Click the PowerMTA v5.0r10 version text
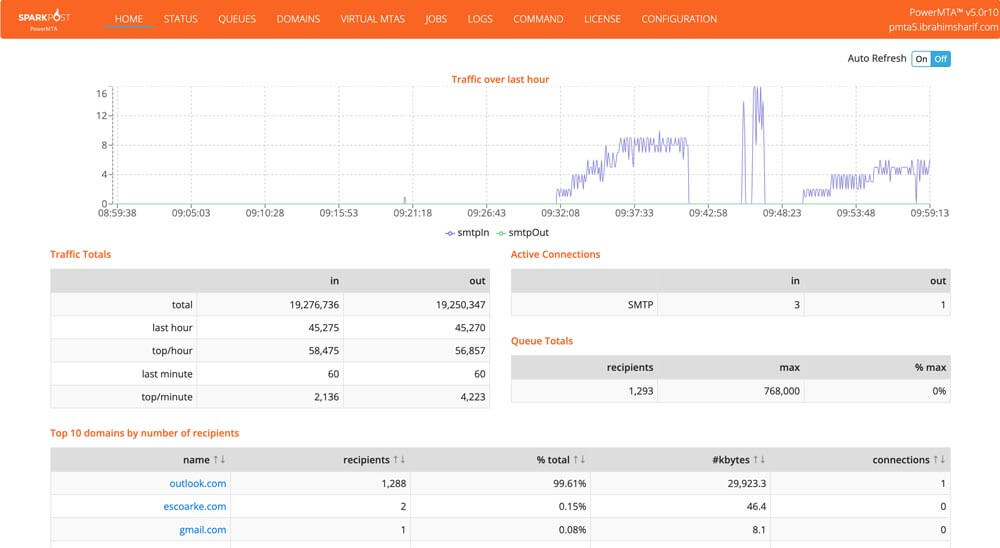 [953, 12]
